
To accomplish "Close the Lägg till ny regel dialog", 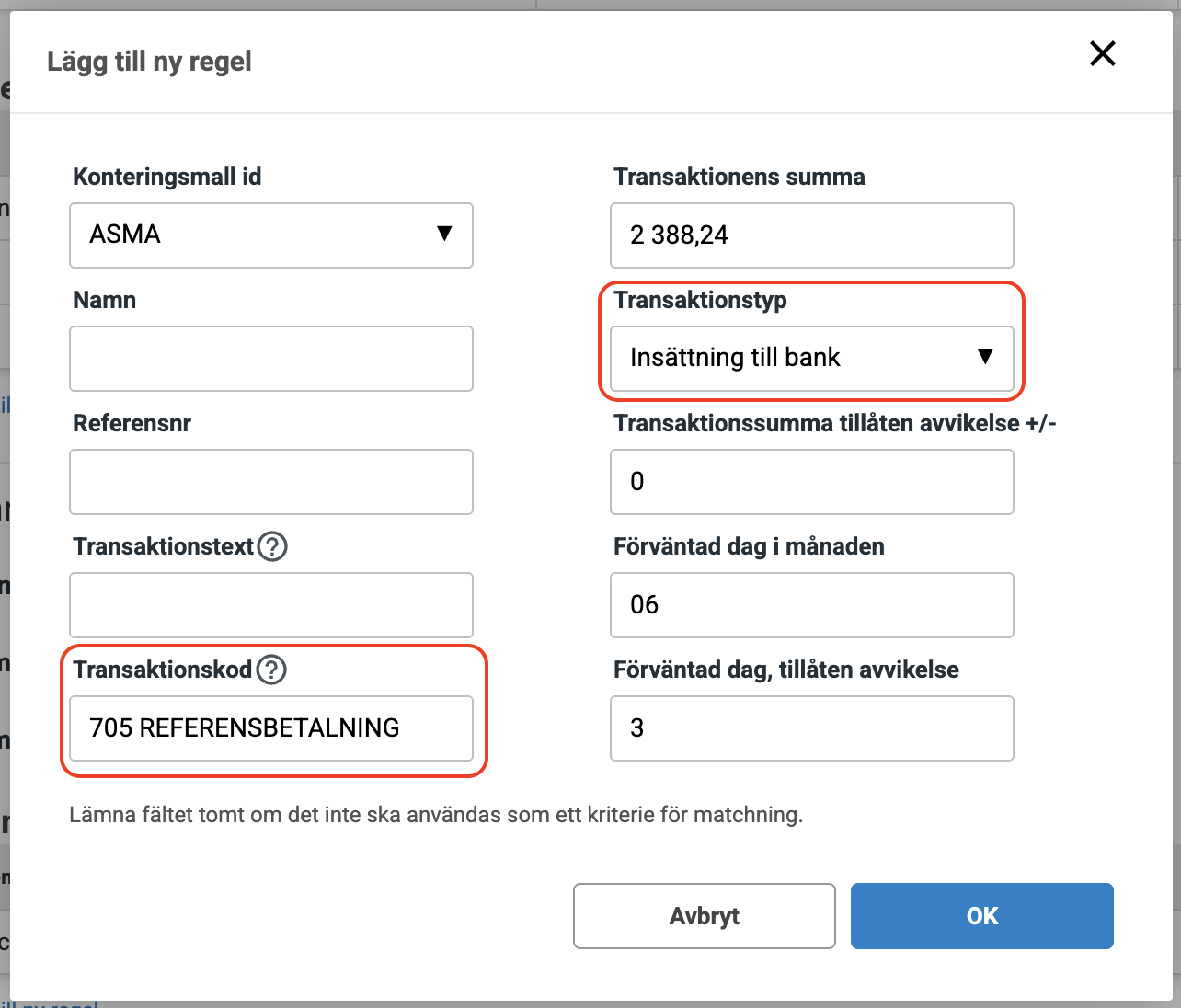I will [1102, 54].
